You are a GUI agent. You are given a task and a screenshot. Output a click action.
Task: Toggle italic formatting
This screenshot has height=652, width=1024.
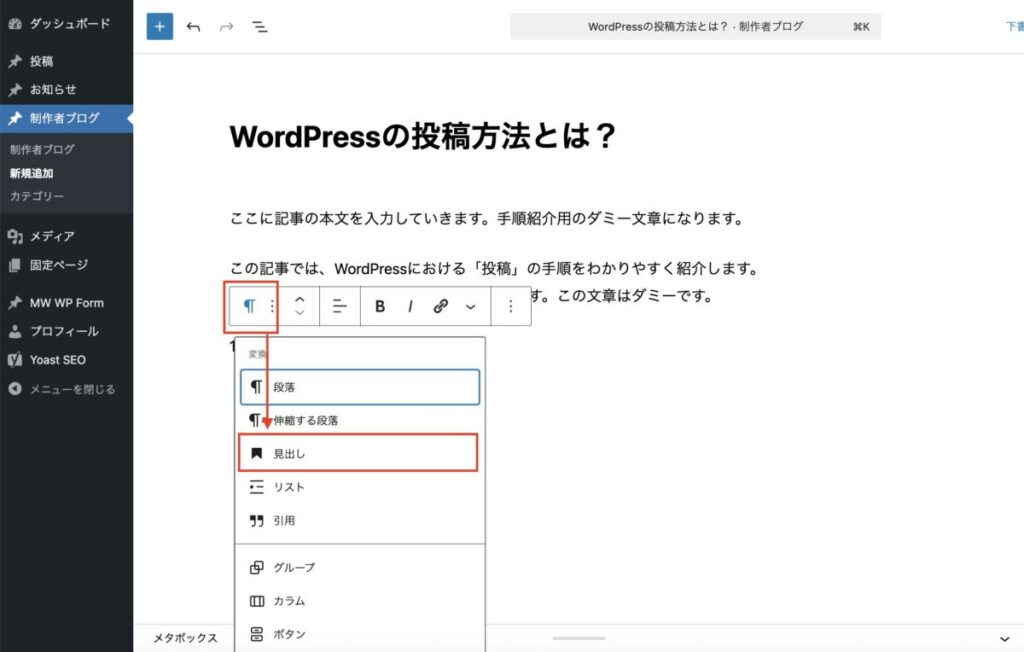410,306
